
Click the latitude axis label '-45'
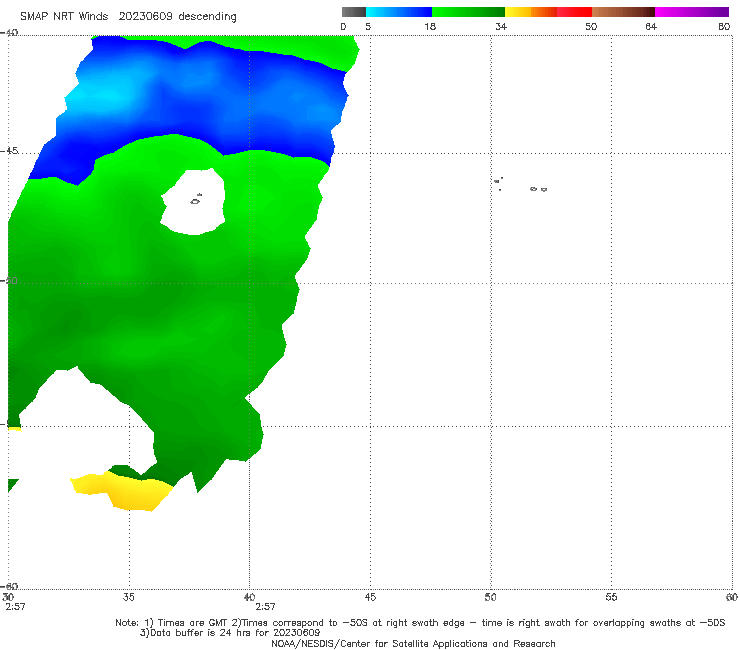click(9, 151)
